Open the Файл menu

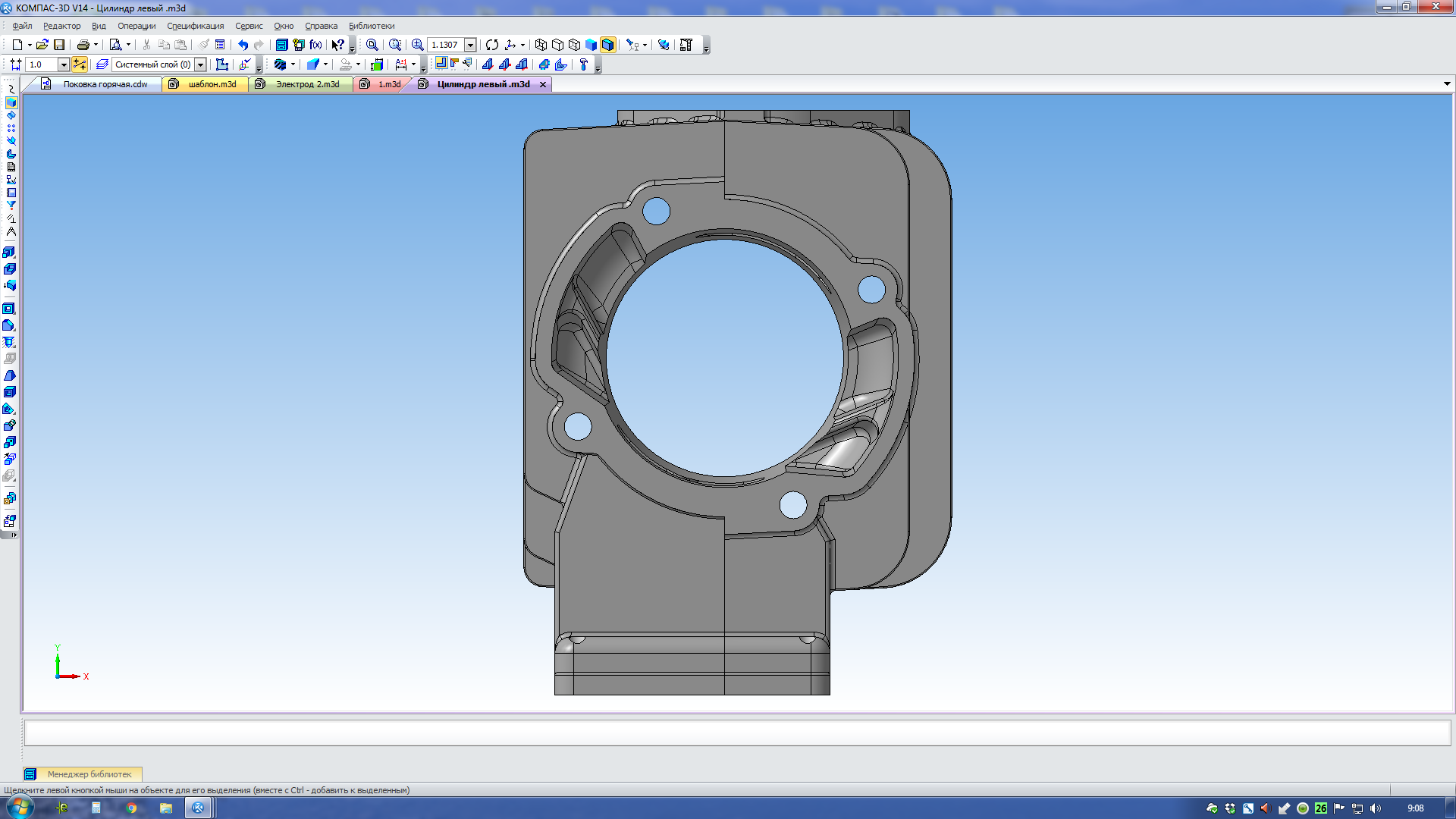[22, 26]
